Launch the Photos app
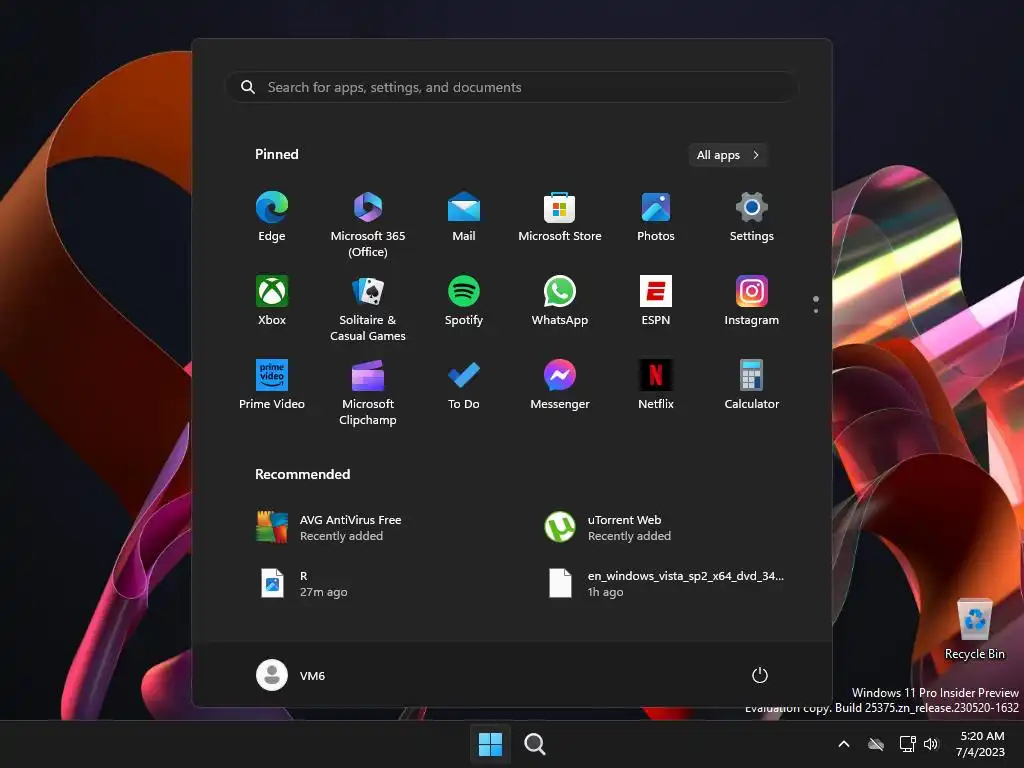 (x=656, y=217)
